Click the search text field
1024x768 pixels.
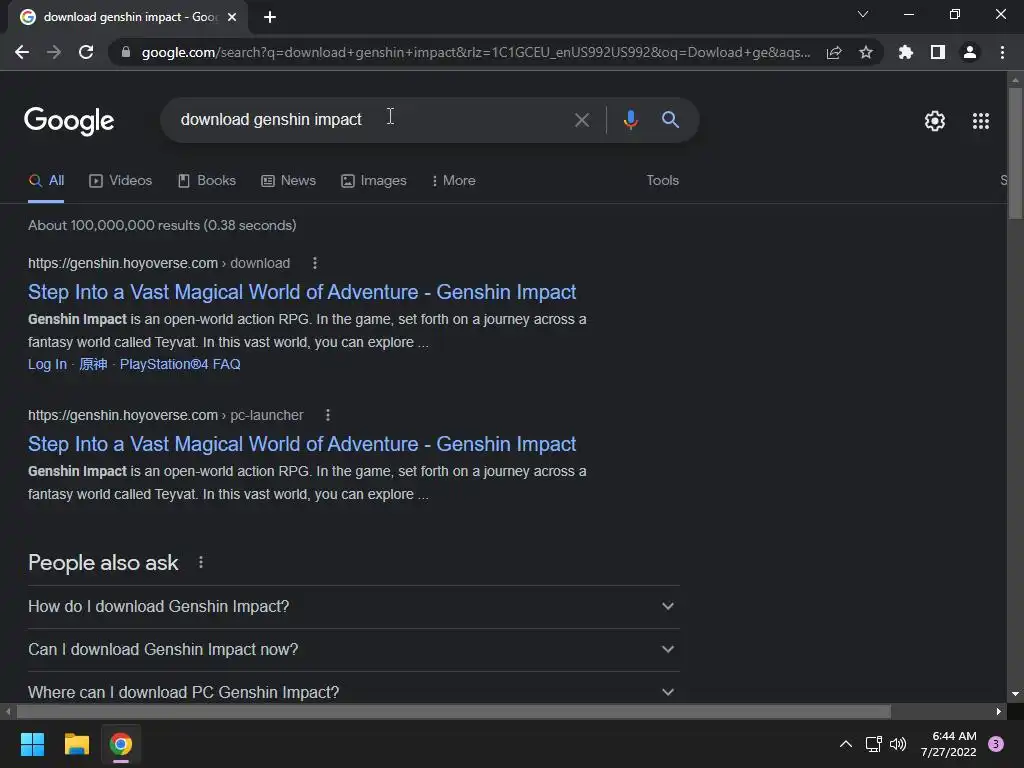[366, 120]
